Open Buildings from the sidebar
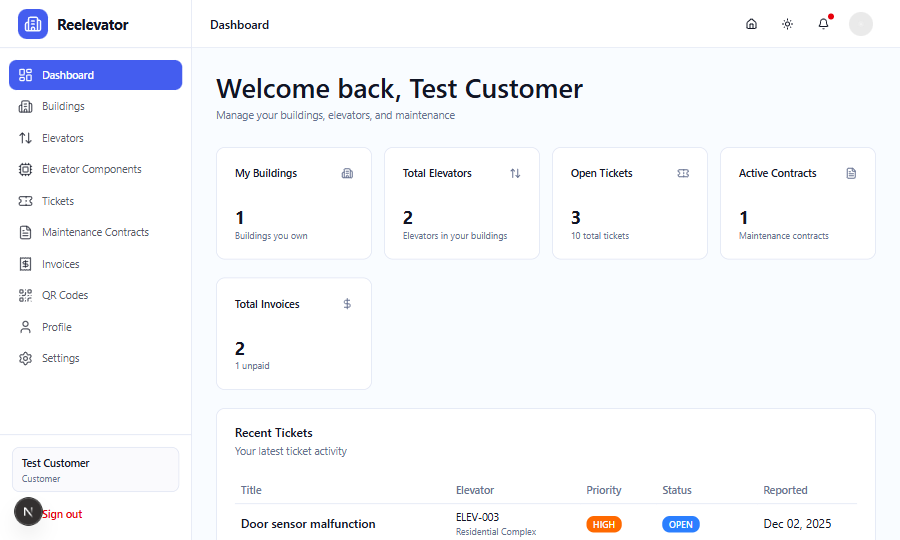This screenshot has width=900, height=540. point(63,106)
